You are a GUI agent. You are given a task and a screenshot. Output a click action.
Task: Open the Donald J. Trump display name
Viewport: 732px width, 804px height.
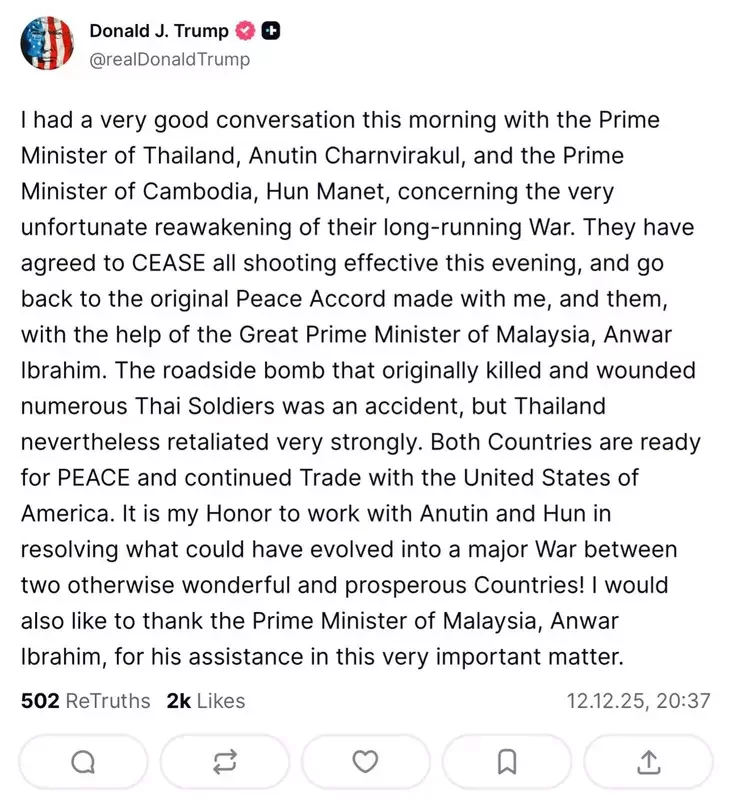(159, 31)
